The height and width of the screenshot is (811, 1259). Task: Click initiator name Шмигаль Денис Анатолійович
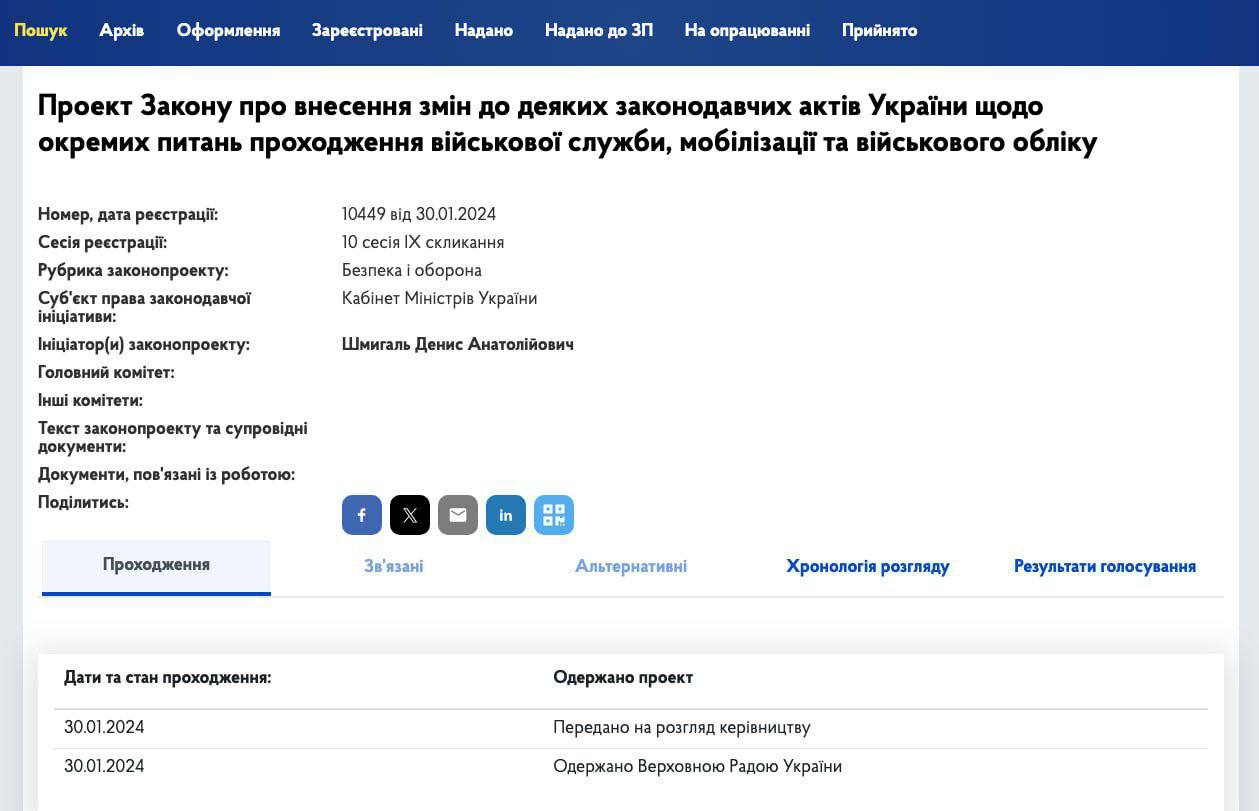coord(457,345)
